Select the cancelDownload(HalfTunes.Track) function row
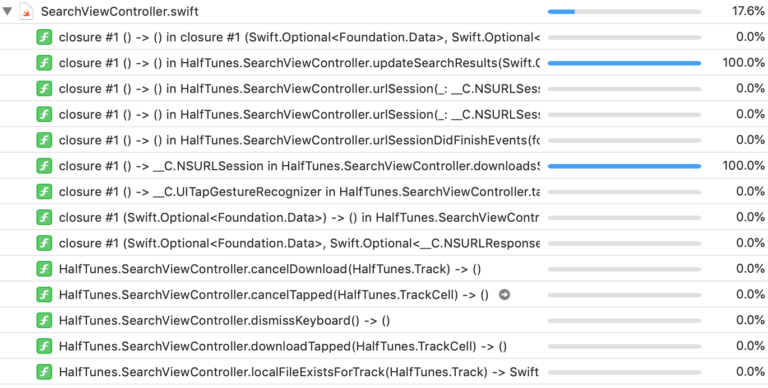The width and height of the screenshot is (768, 388). click(384, 269)
